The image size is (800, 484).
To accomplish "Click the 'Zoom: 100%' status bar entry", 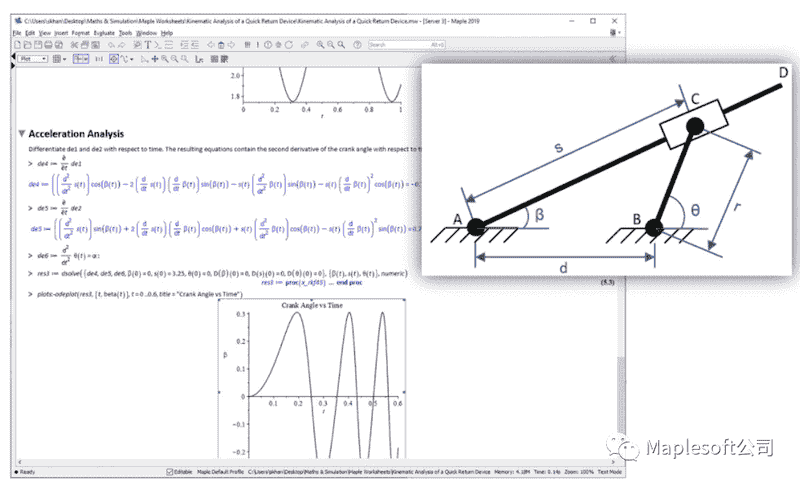I will tap(579, 472).
